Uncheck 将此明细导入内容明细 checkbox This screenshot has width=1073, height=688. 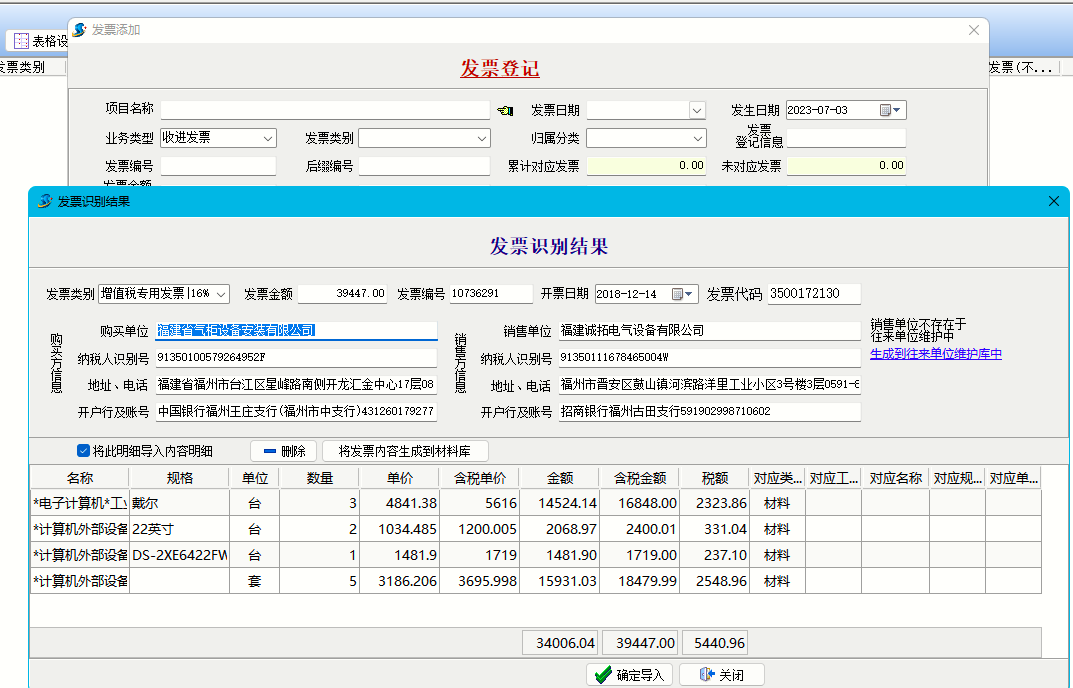84,451
